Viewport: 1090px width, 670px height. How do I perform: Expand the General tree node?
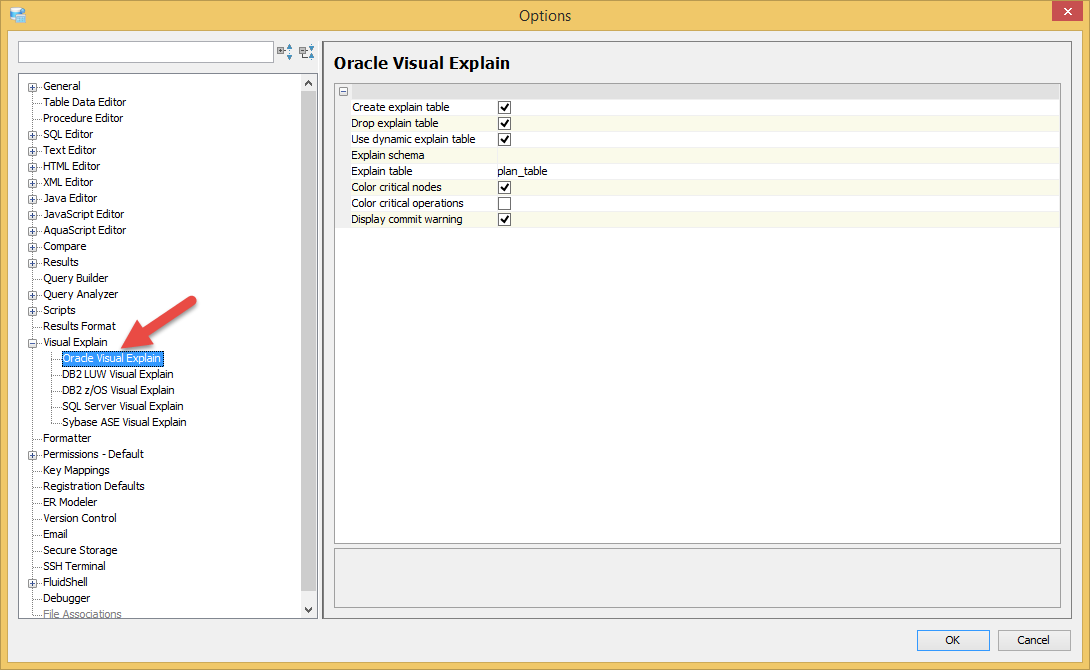pyautogui.click(x=32, y=87)
